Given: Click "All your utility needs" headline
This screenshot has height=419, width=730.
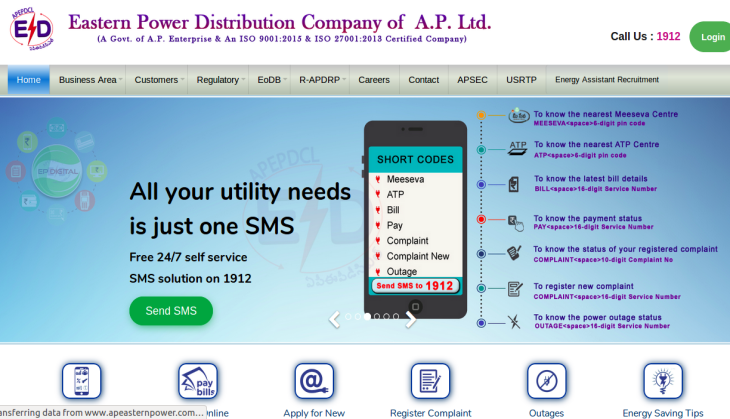Looking at the screenshot, I should pyautogui.click(x=240, y=192).
